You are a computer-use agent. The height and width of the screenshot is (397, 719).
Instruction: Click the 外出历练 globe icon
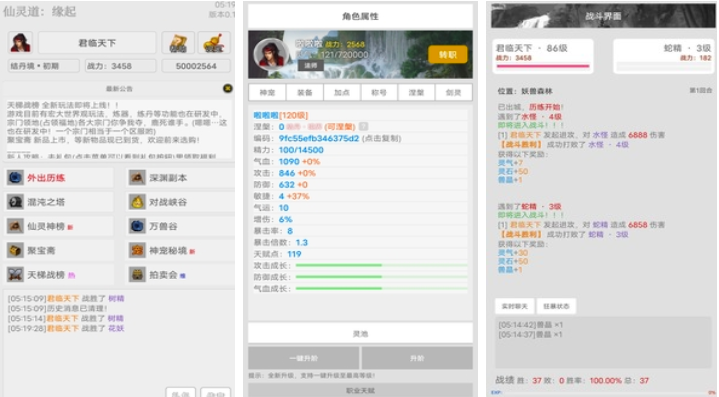tap(15, 177)
